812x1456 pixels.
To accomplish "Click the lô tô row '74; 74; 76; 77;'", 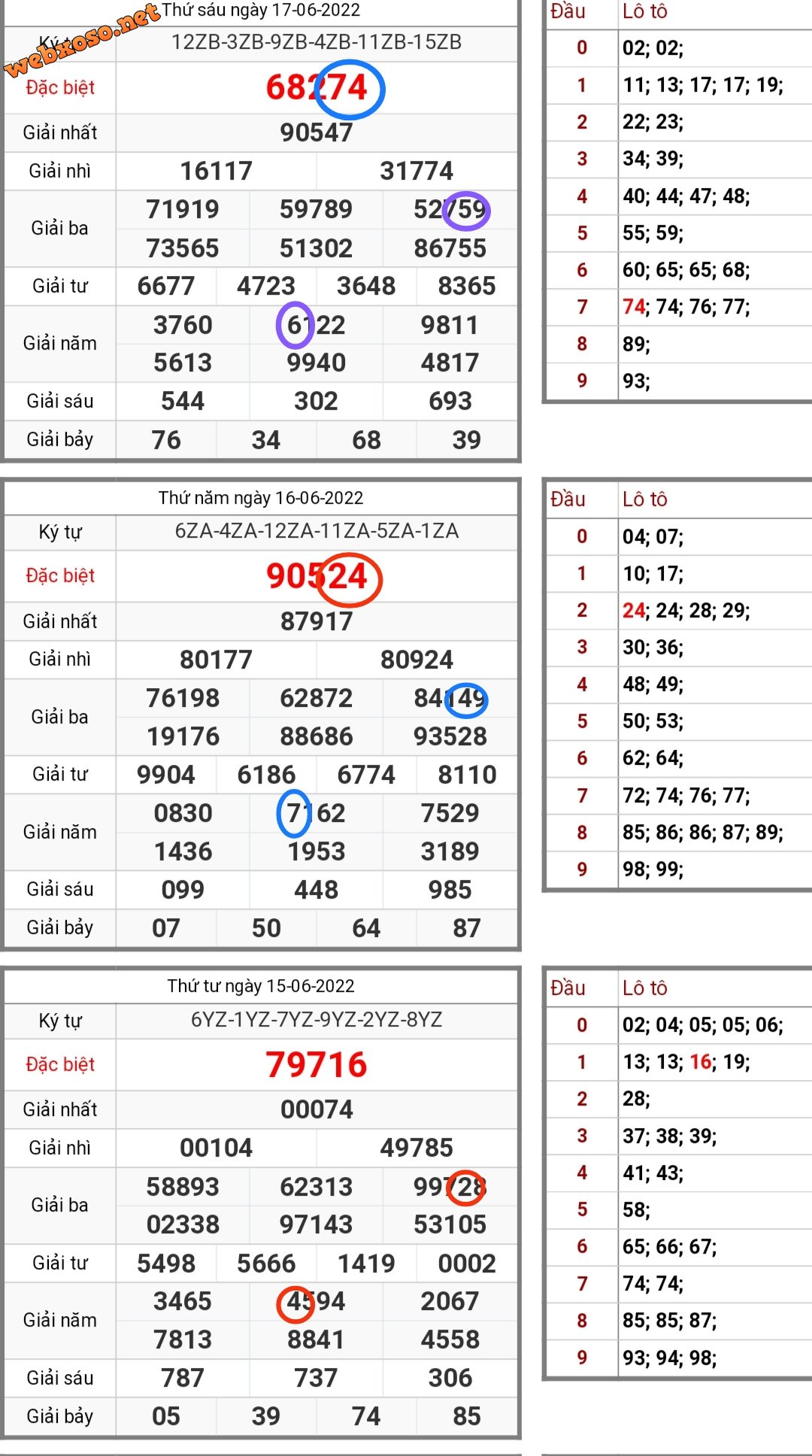I will (686, 307).
